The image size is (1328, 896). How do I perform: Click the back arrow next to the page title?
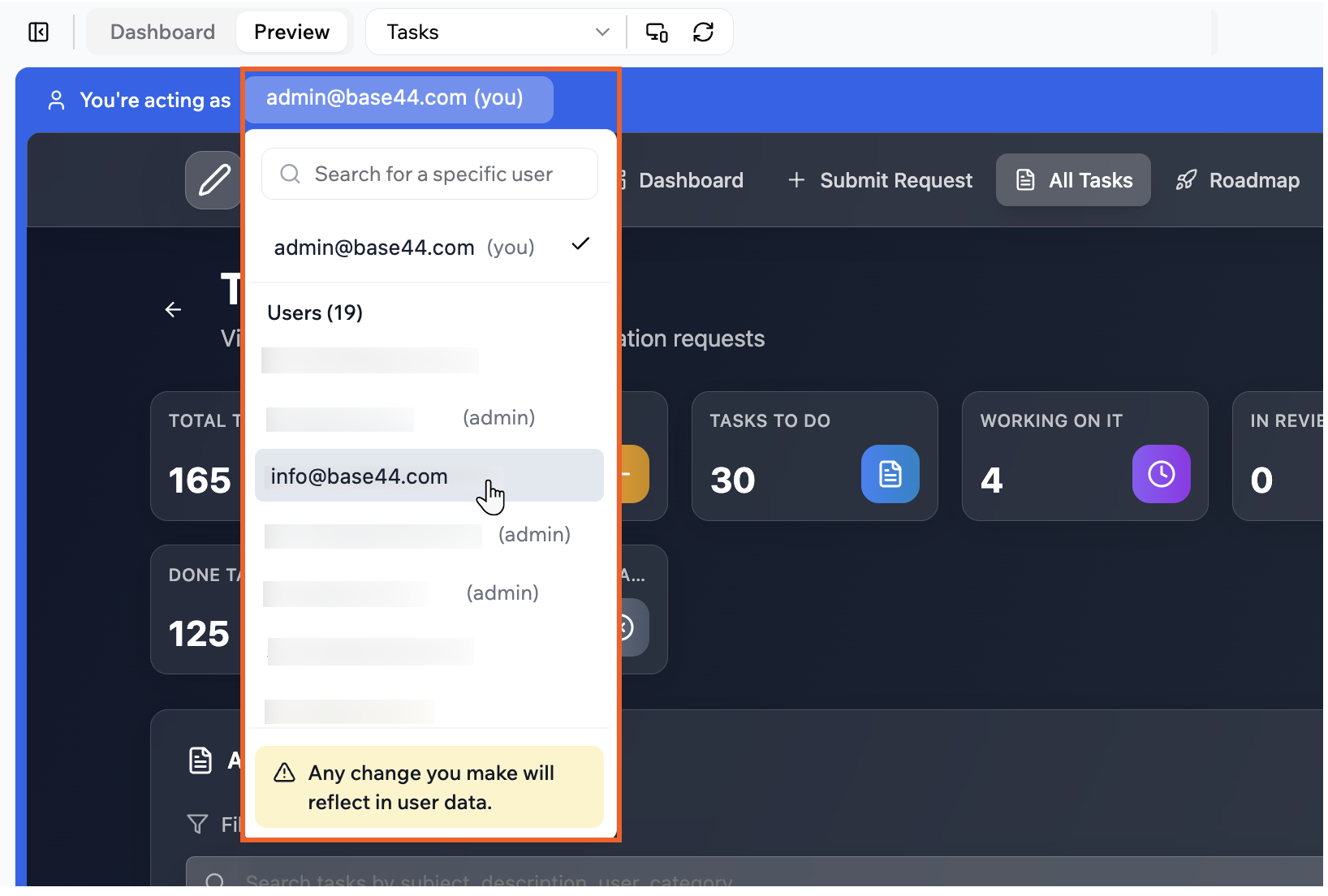coord(173,309)
